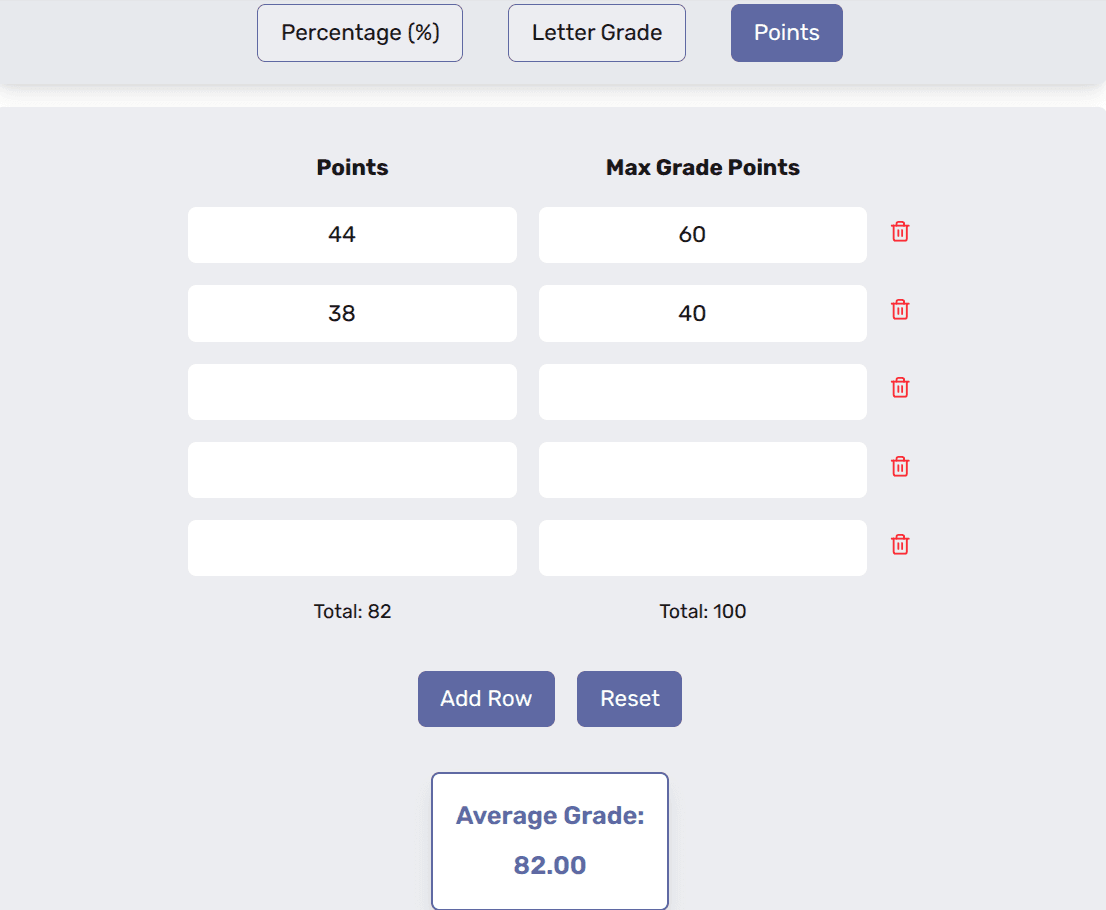Remove the fourth row via its trash icon

pyautogui.click(x=899, y=466)
